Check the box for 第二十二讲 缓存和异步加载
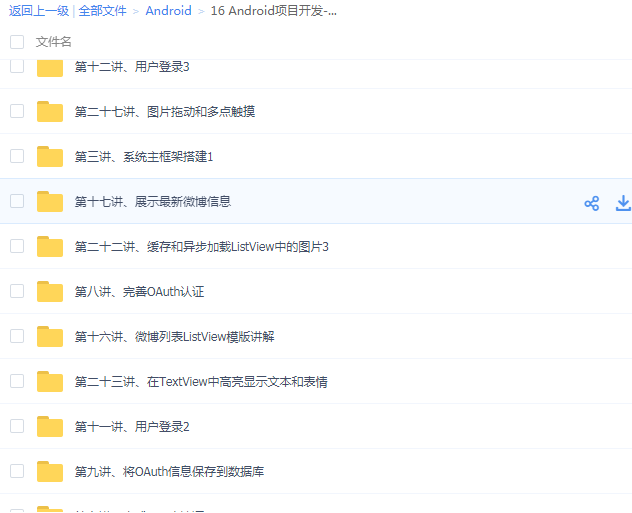 click(x=17, y=246)
